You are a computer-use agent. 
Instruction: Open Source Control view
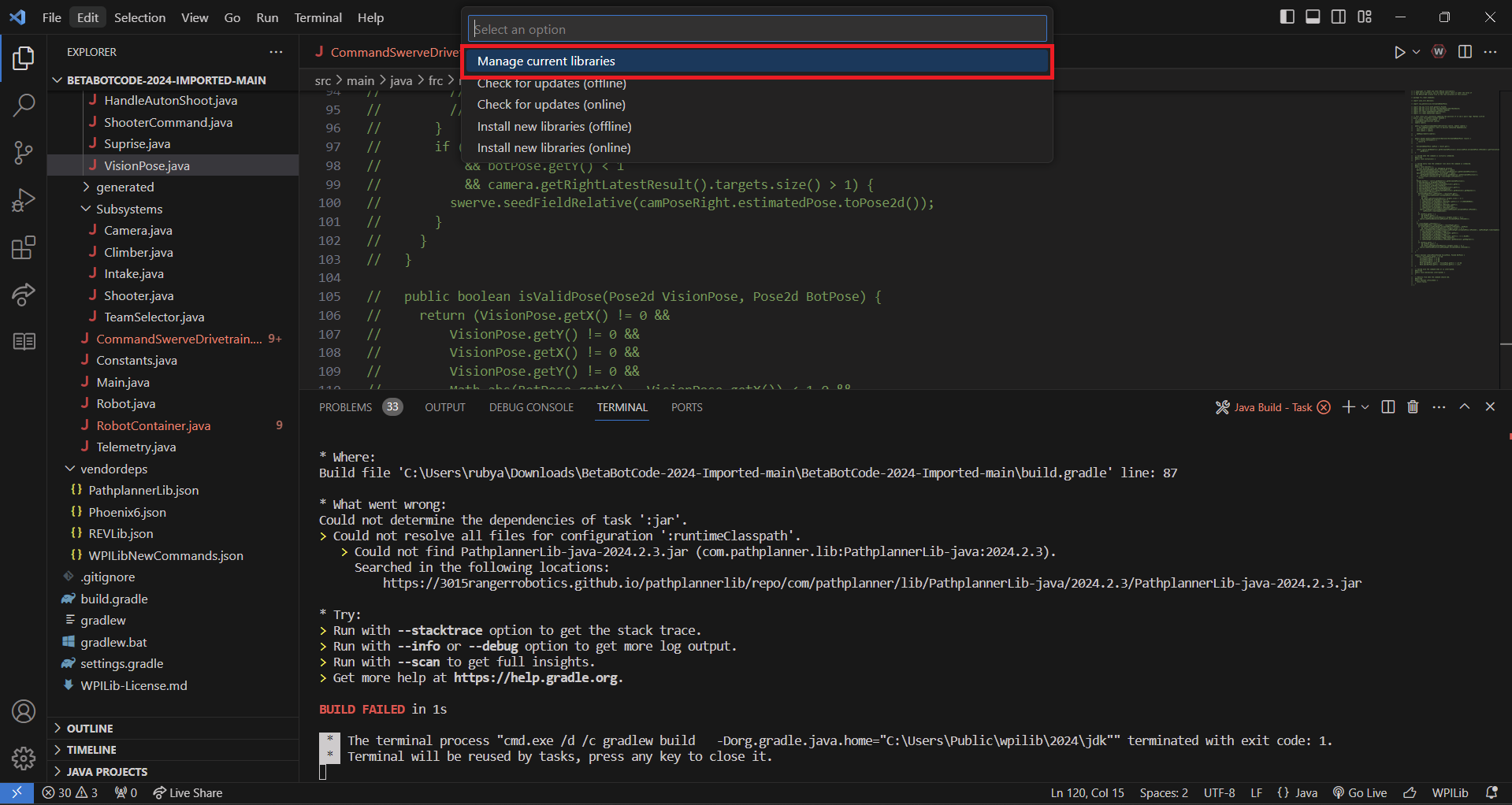24,153
